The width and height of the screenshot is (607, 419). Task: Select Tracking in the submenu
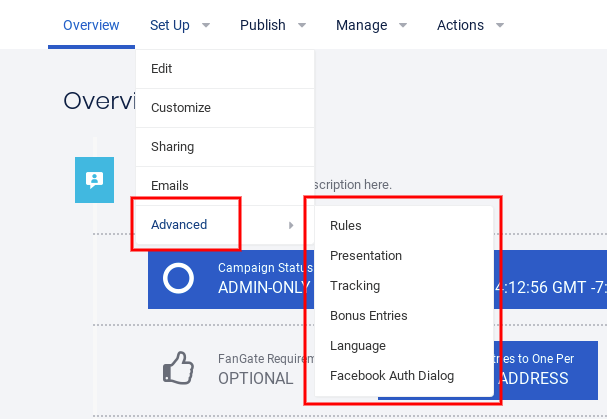(355, 286)
